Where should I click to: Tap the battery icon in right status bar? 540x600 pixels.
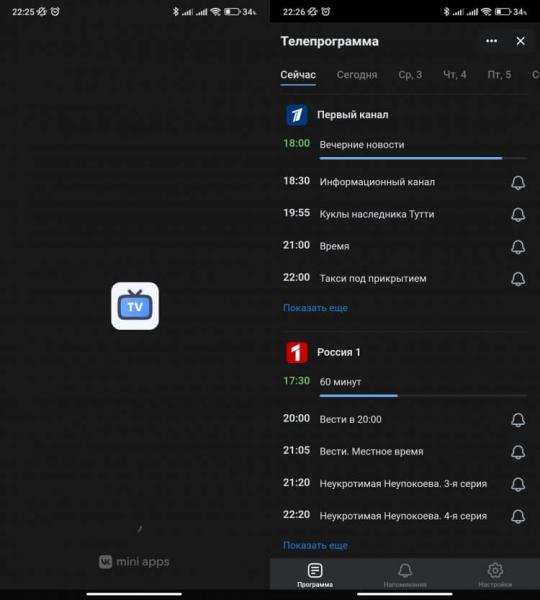tap(503, 12)
